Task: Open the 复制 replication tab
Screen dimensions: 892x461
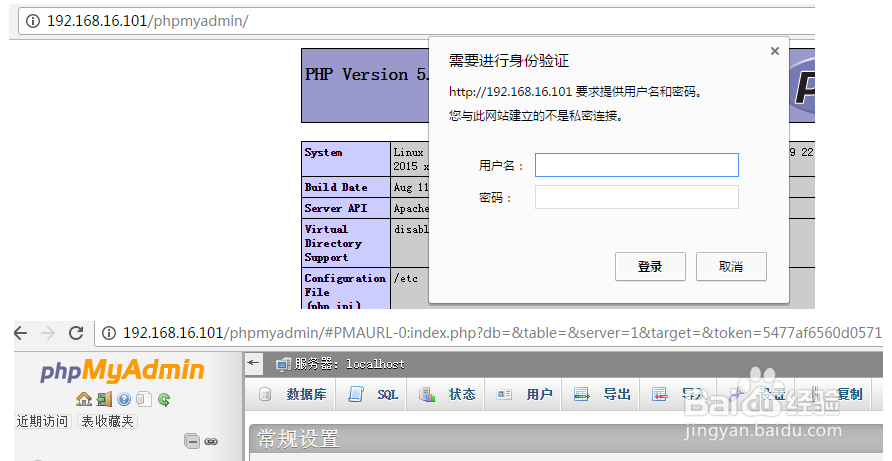Action: pyautogui.click(x=850, y=394)
